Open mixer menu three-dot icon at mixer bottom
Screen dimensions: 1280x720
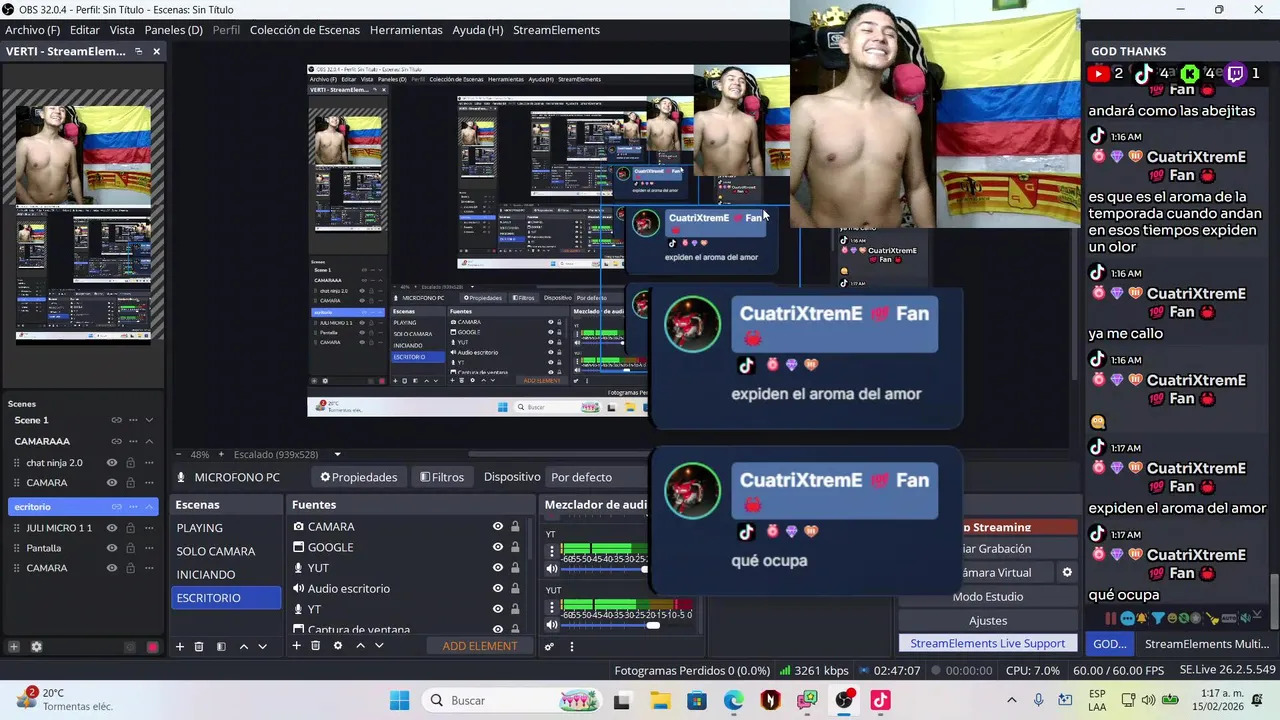pyautogui.click(x=572, y=647)
